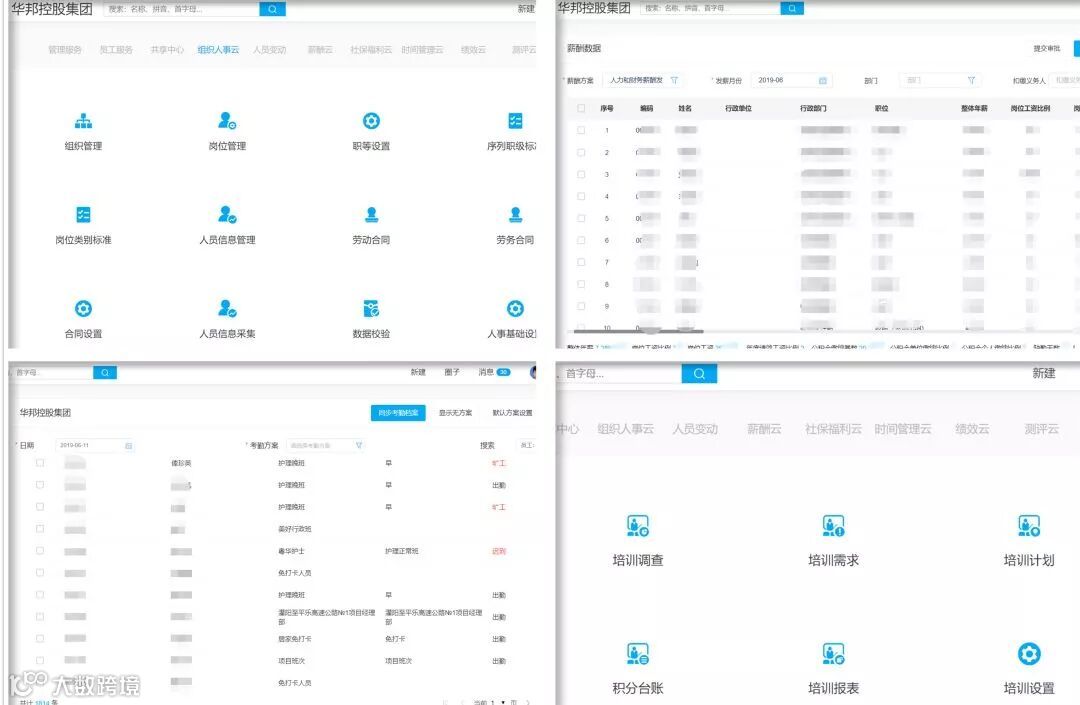Open the 组织管理 module icon
The height and width of the screenshot is (705, 1080).
coord(83,121)
